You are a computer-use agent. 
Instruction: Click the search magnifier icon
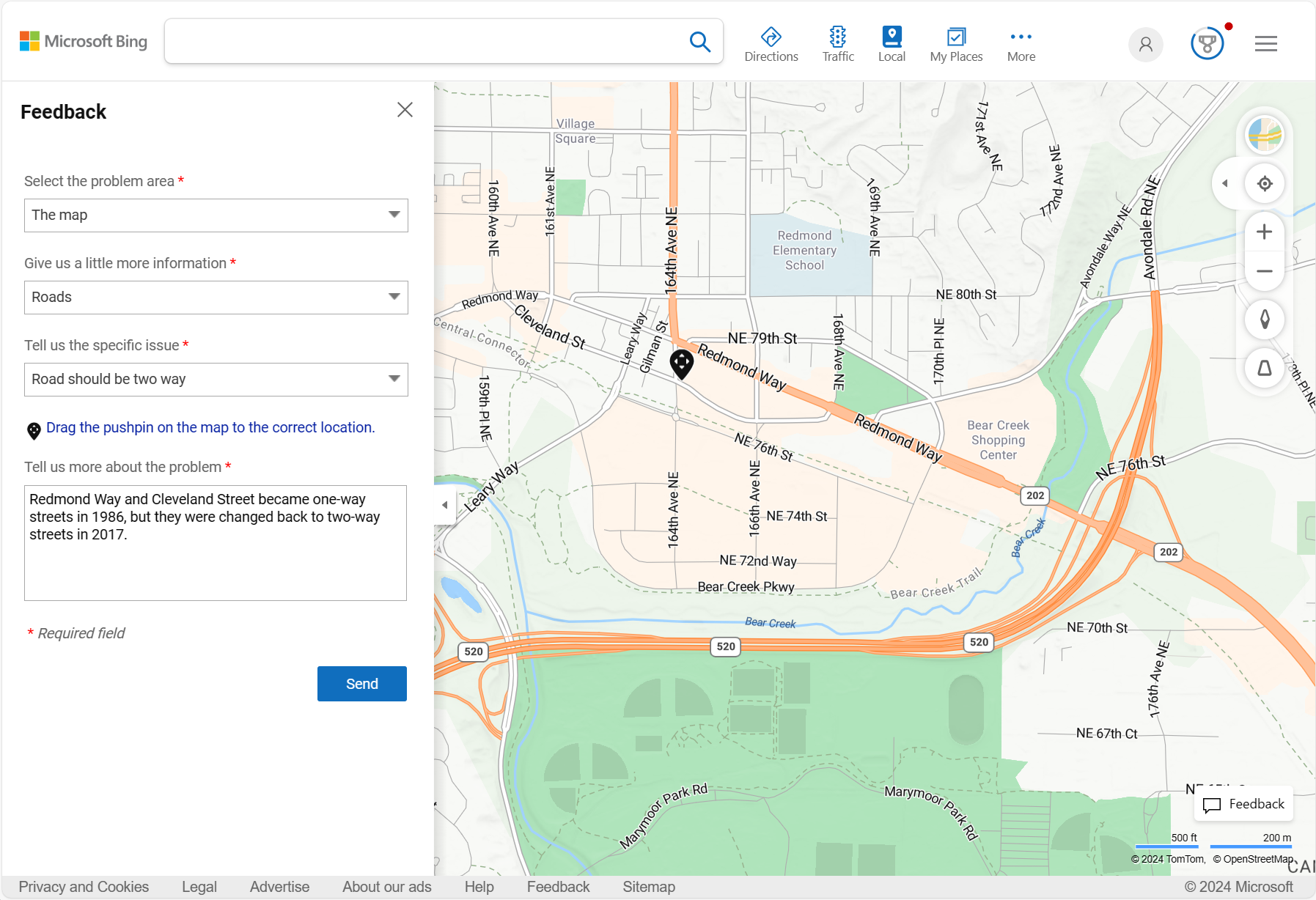(x=700, y=42)
